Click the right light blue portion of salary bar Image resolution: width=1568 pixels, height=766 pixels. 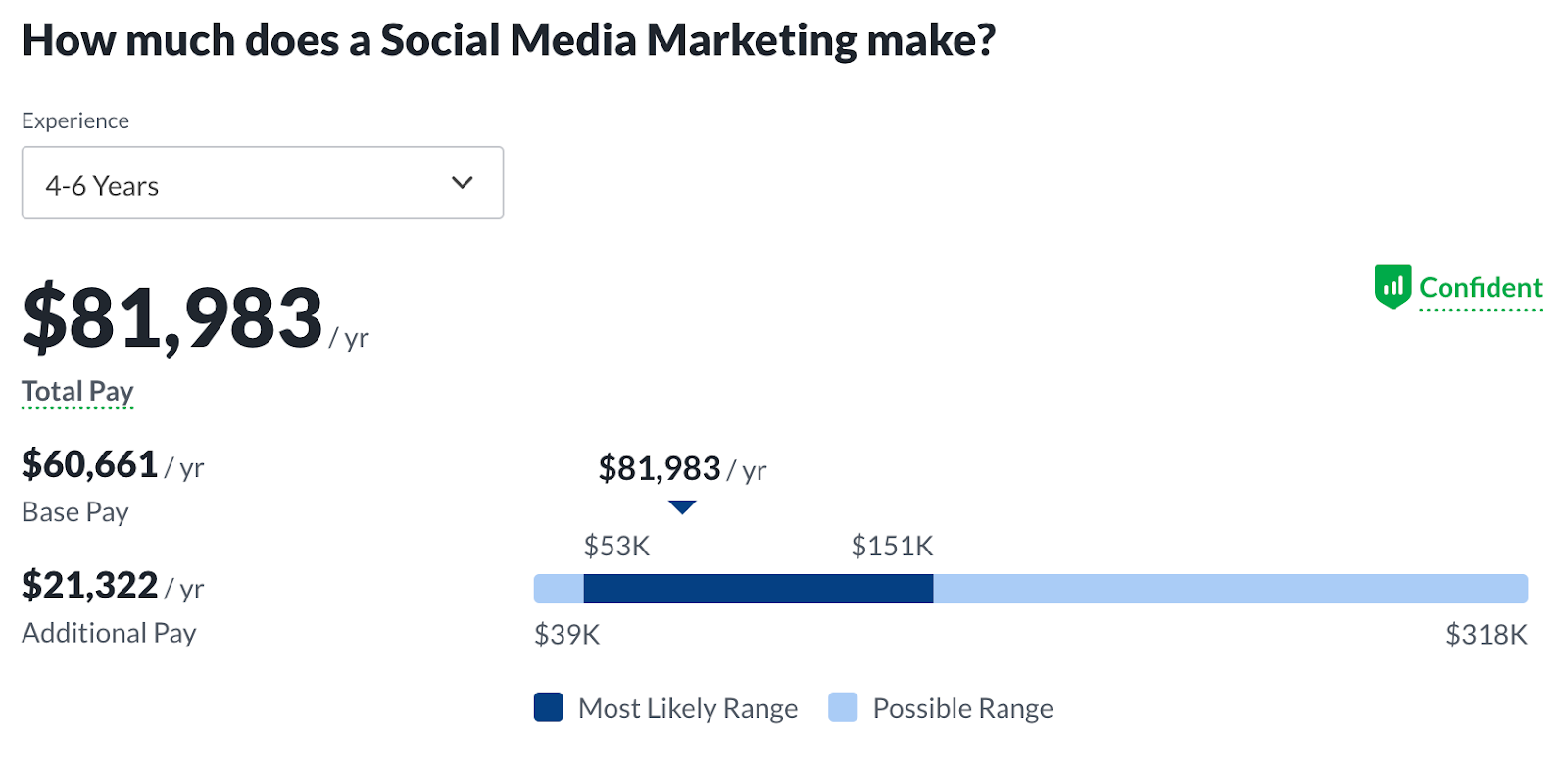tap(1230, 589)
